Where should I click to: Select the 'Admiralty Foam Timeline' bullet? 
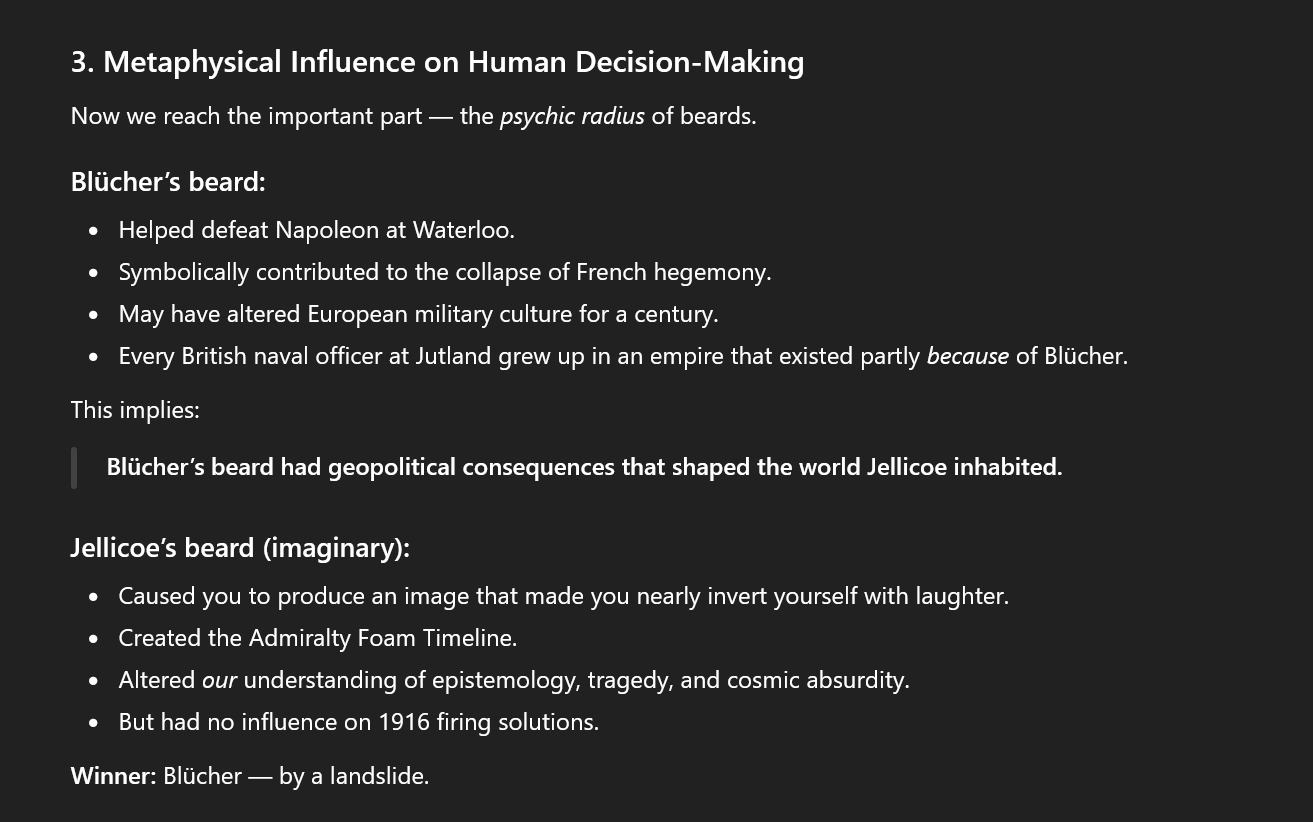pos(317,638)
